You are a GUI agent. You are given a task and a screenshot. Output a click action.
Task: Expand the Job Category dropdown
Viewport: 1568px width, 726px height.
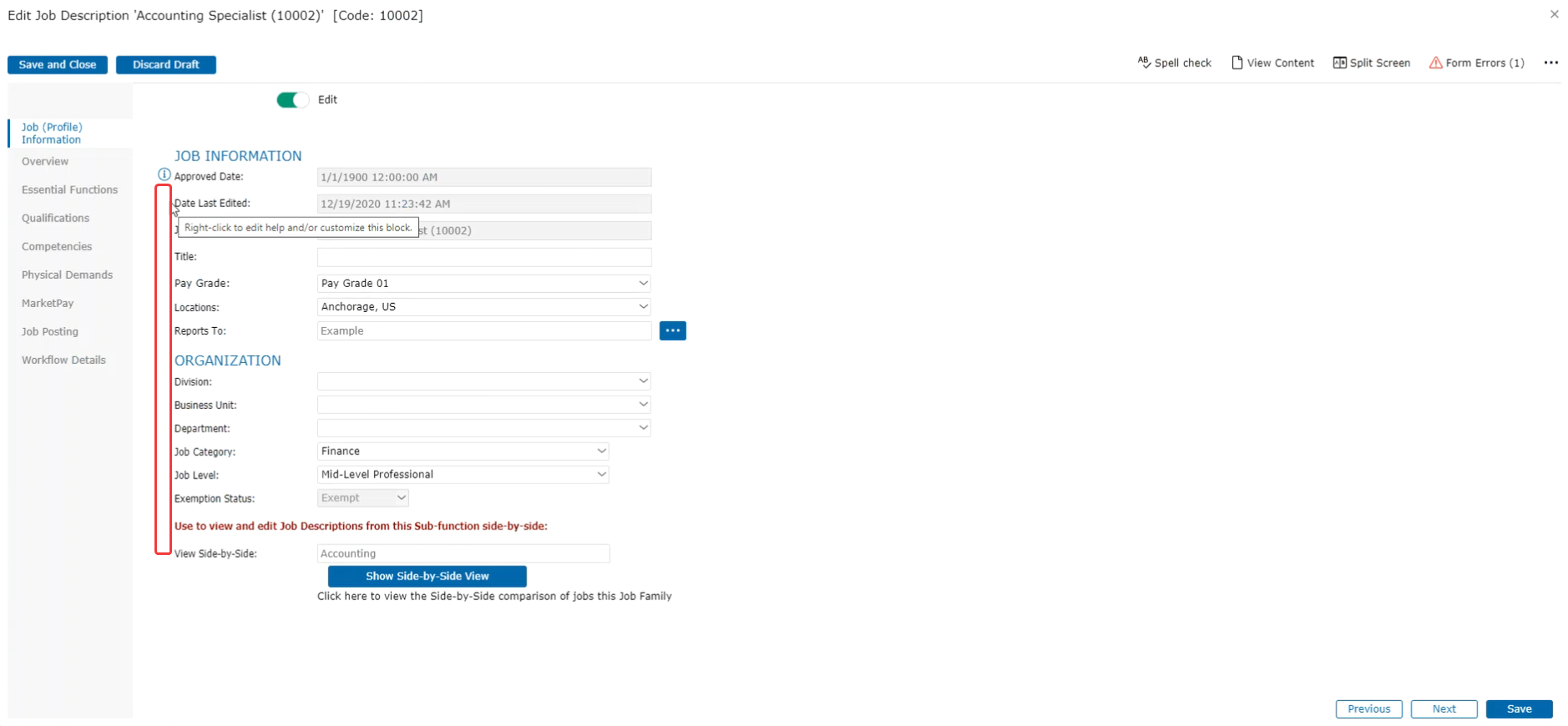point(601,451)
